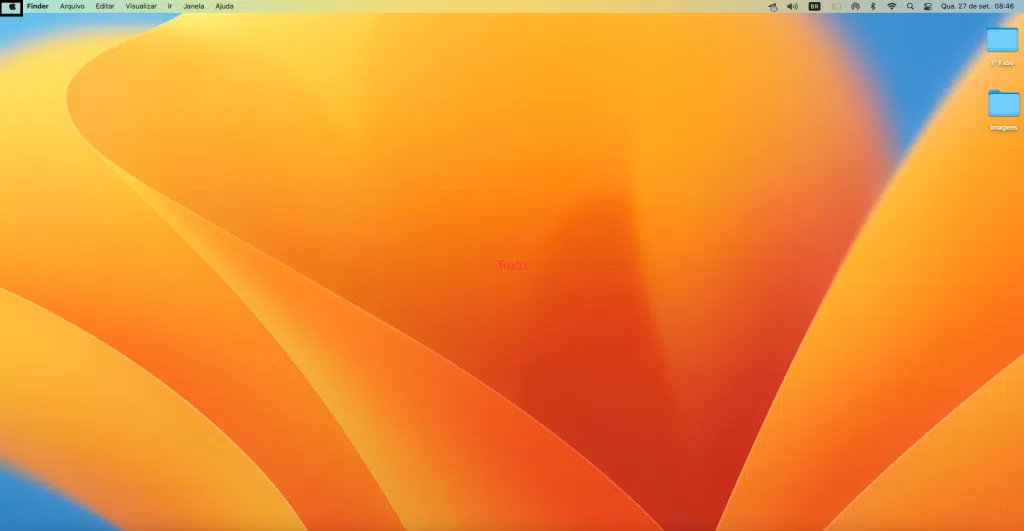Open the Visualizar menu
Screen dimensions: 1024x531
point(141,7)
